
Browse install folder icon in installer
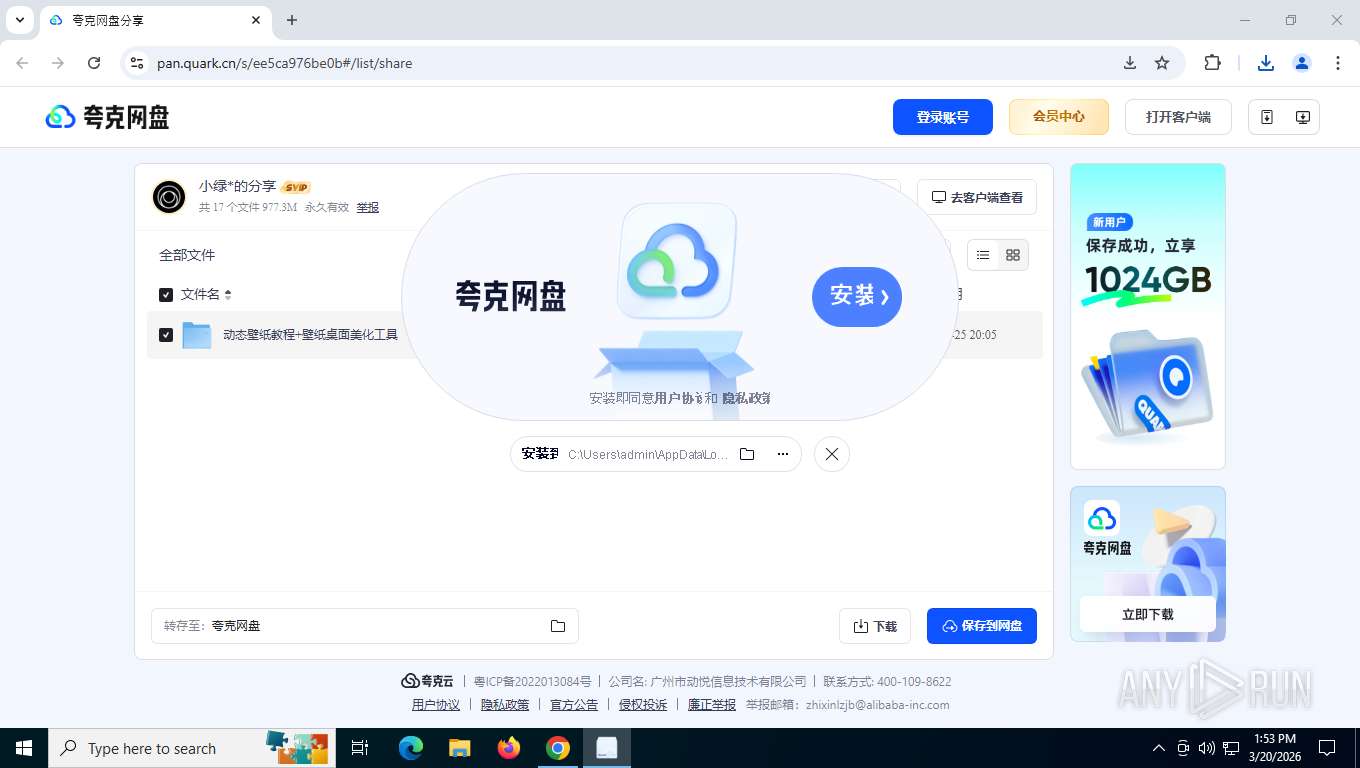pyautogui.click(x=747, y=454)
